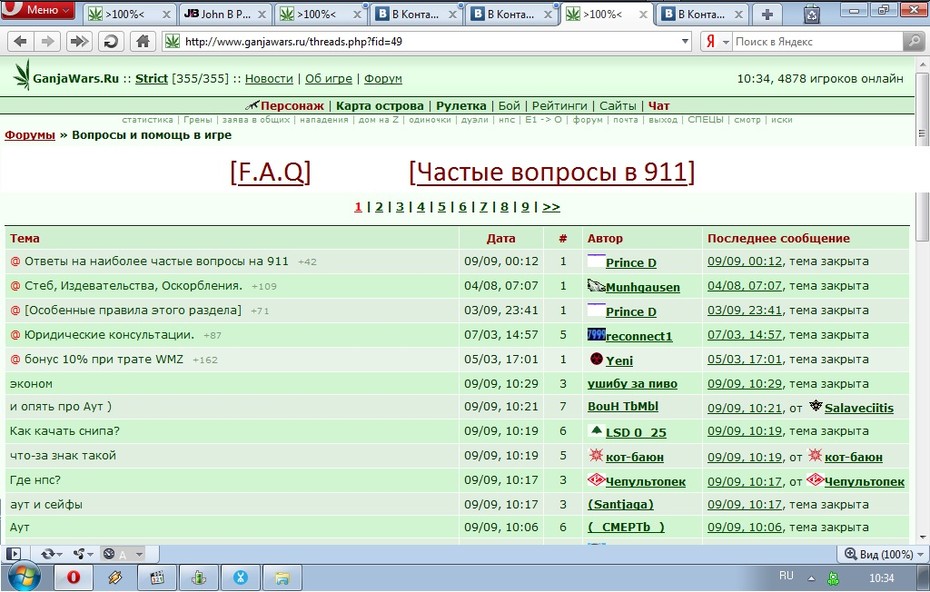Click the RU language indicator
The width and height of the screenshot is (930, 592).
point(786,575)
